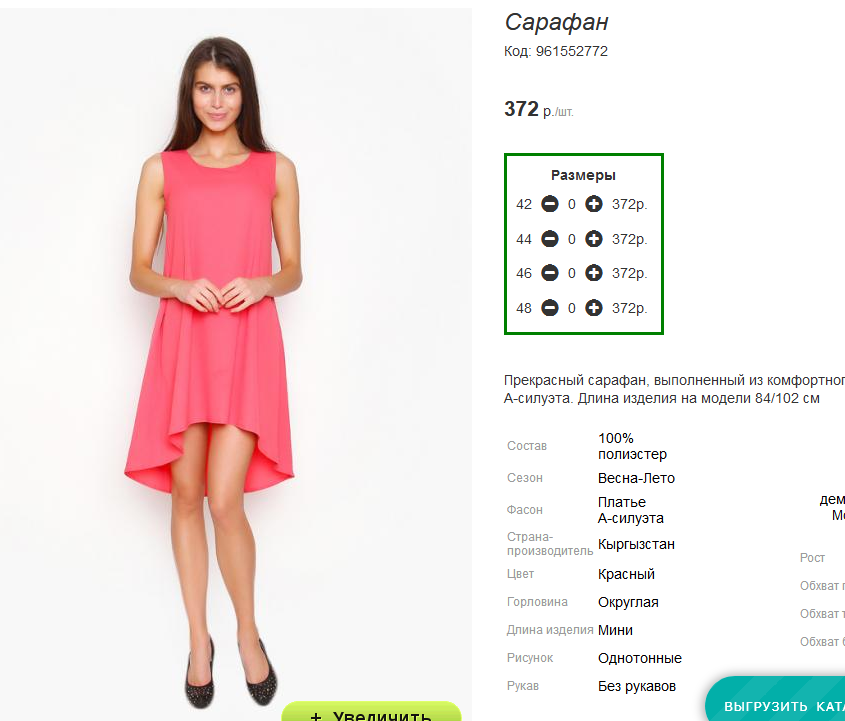Click minus icon for size 46

tap(550, 273)
